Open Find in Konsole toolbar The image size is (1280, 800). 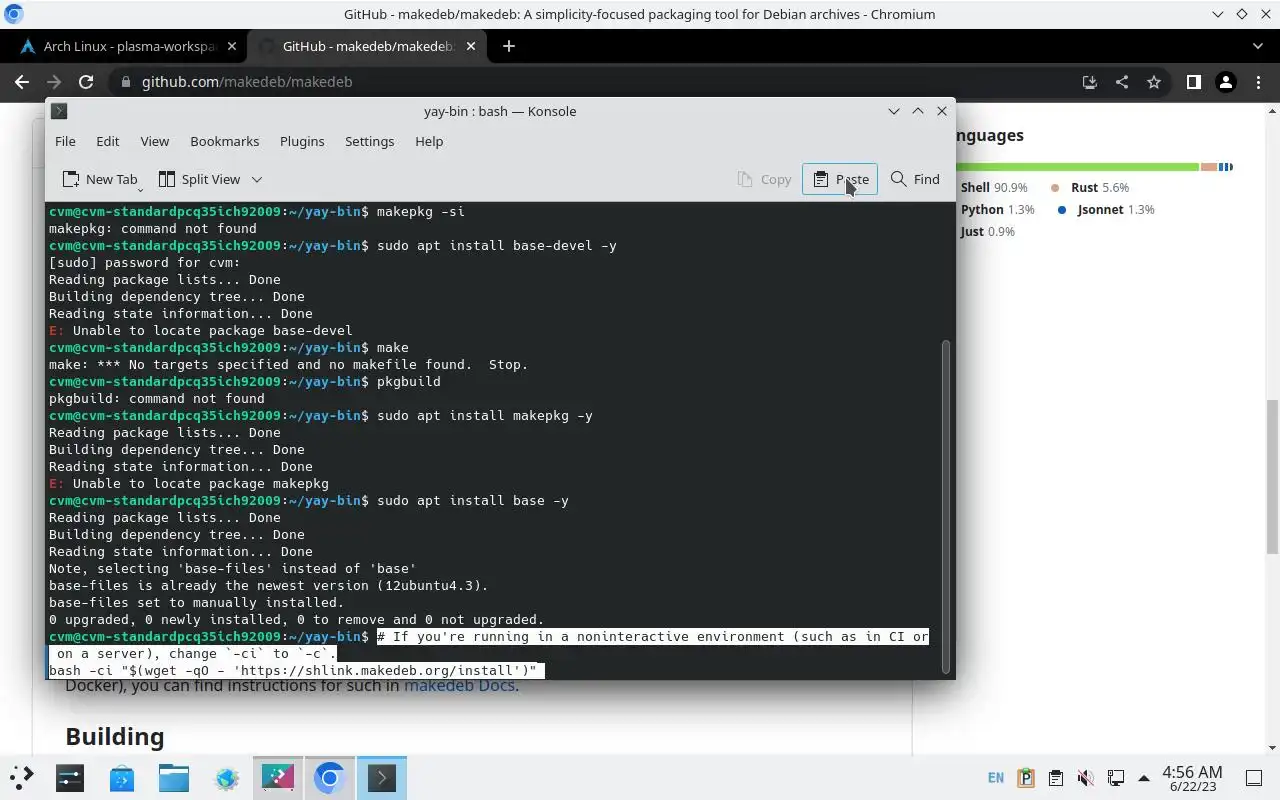pos(915,179)
